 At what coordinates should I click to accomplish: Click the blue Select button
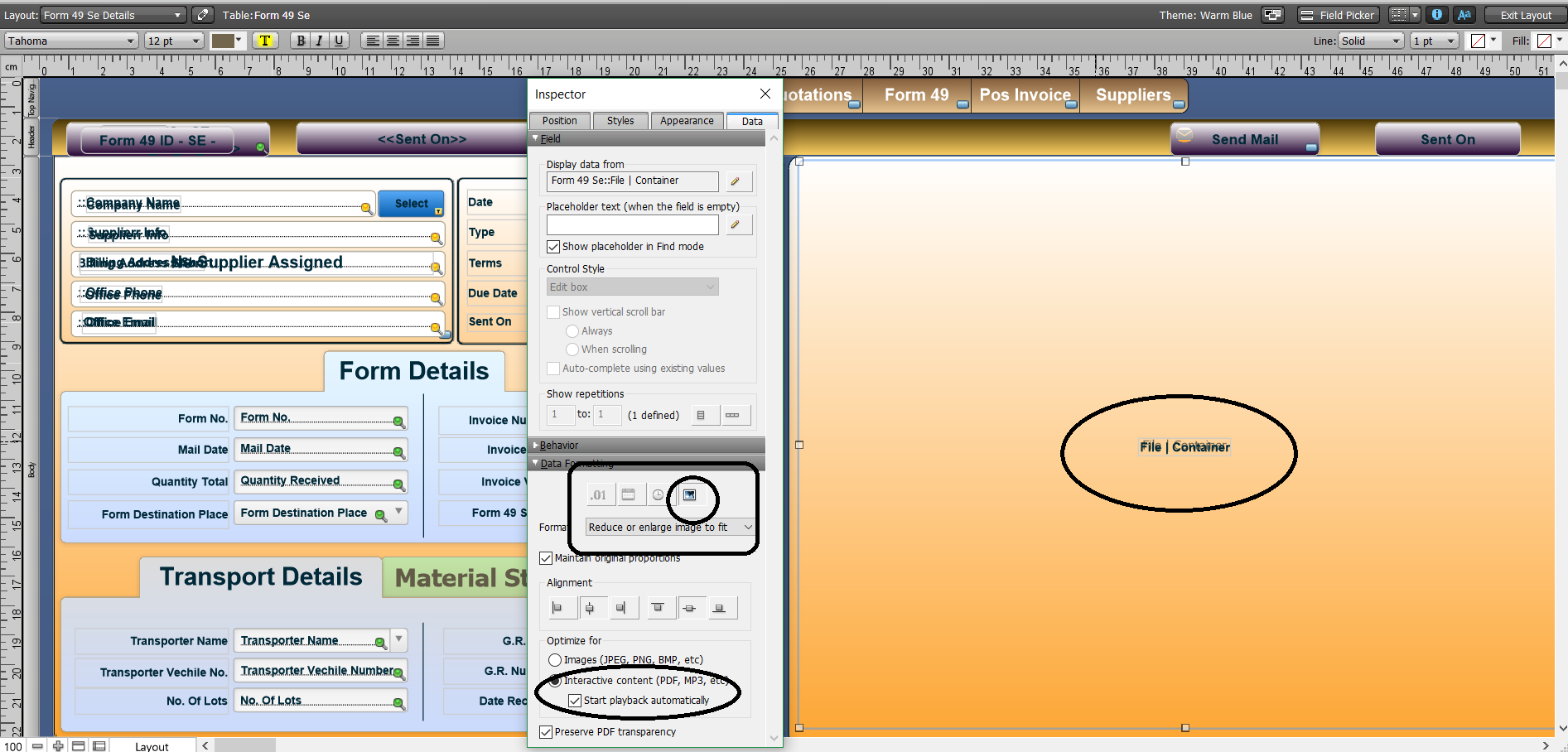click(x=412, y=204)
